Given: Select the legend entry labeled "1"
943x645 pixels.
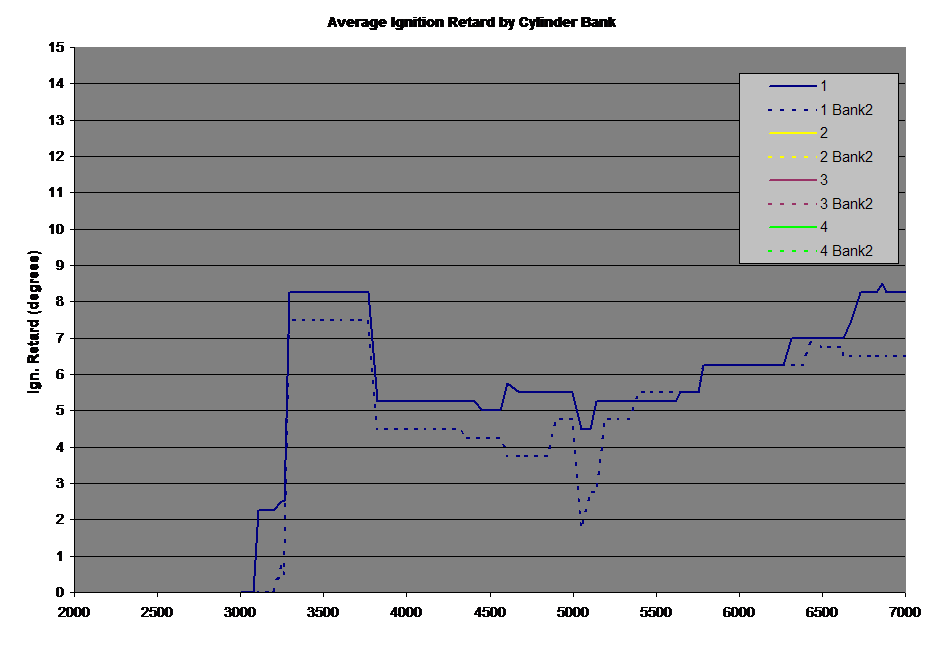Looking at the screenshot, I should pyautogui.click(x=823, y=86).
